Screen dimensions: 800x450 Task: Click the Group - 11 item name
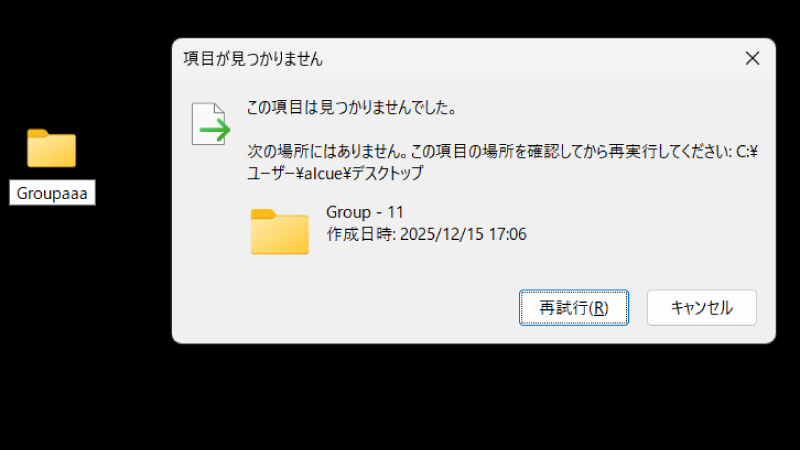point(365,212)
